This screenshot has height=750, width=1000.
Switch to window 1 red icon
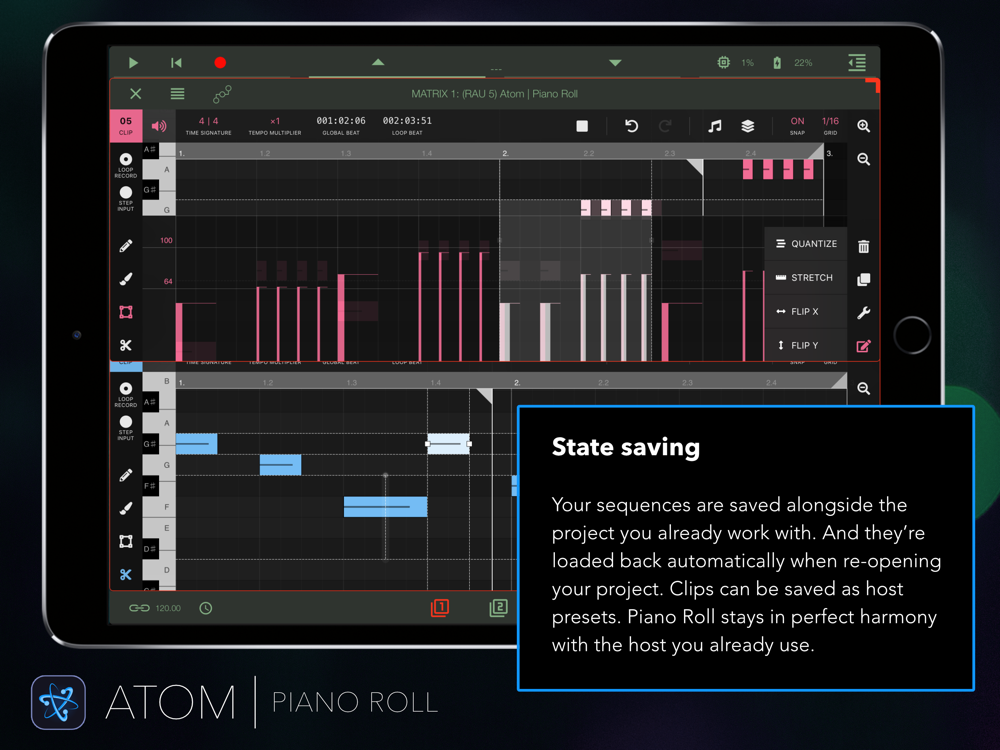pyautogui.click(x=440, y=608)
